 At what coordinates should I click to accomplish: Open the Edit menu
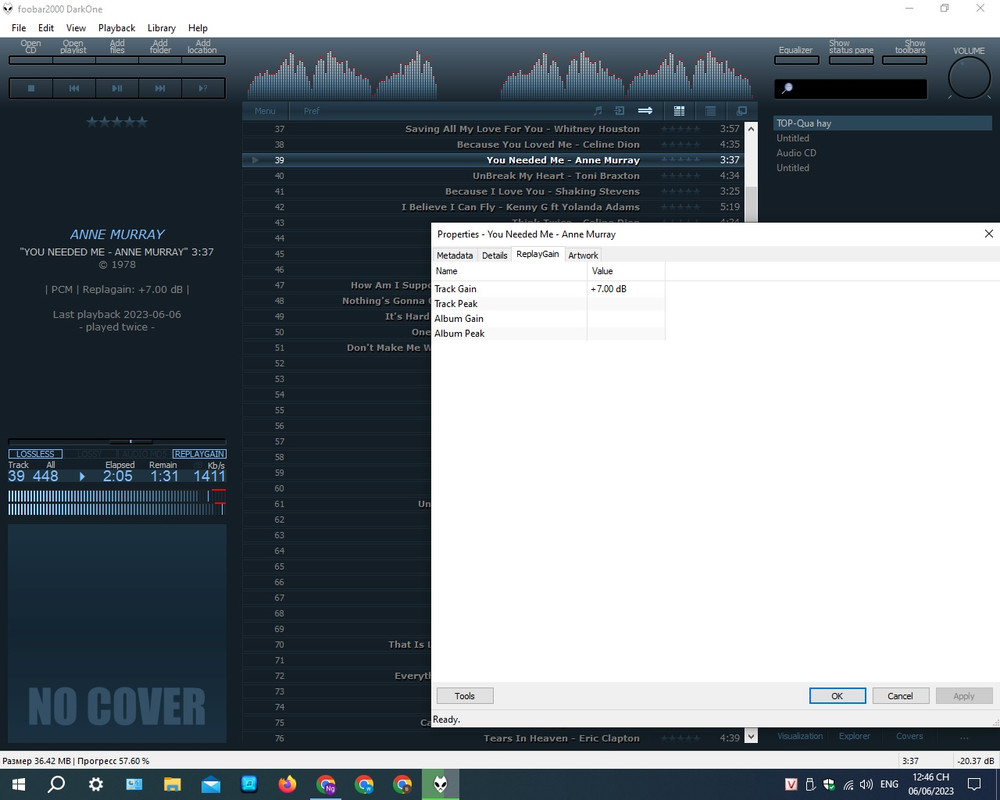click(46, 28)
